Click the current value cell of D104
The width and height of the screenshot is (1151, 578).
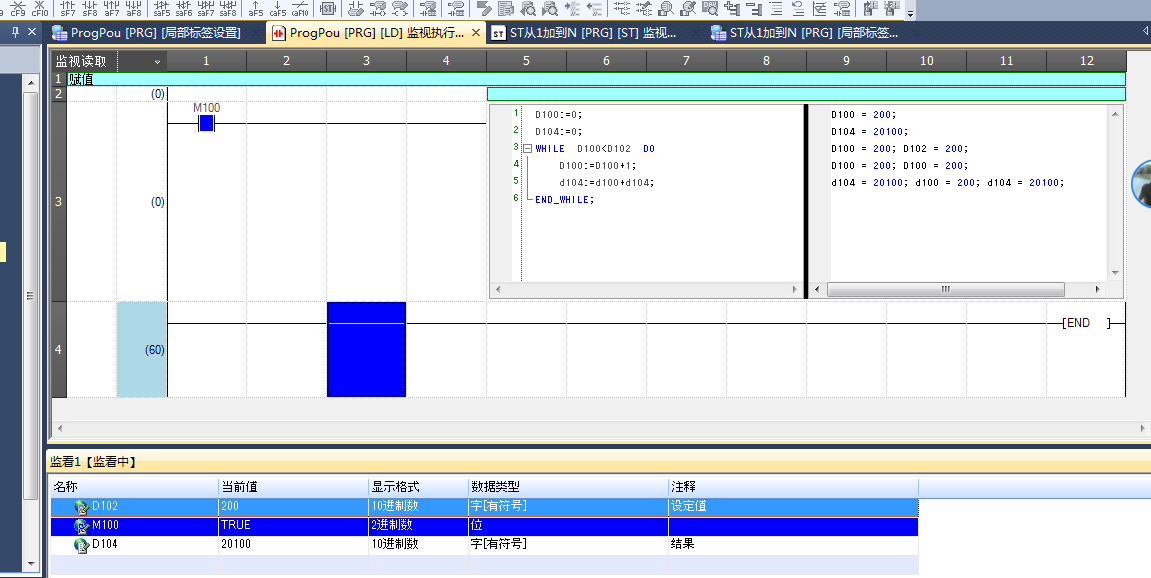click(293, 544)
